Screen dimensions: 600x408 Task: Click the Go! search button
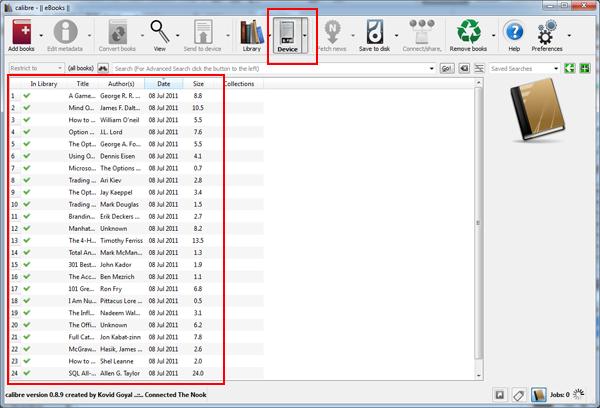pos(447,69)
